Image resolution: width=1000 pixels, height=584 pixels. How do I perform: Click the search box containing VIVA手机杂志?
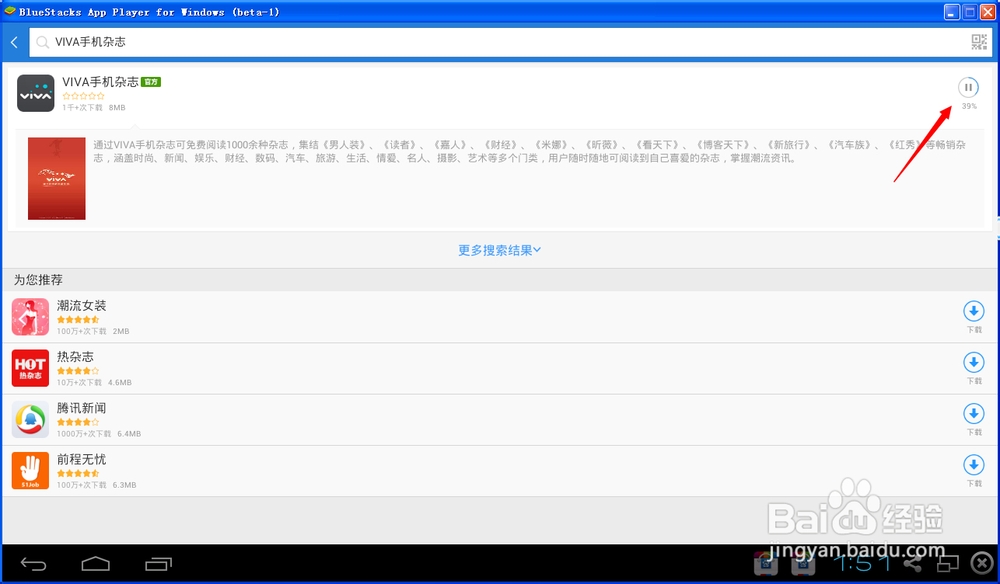510,42
